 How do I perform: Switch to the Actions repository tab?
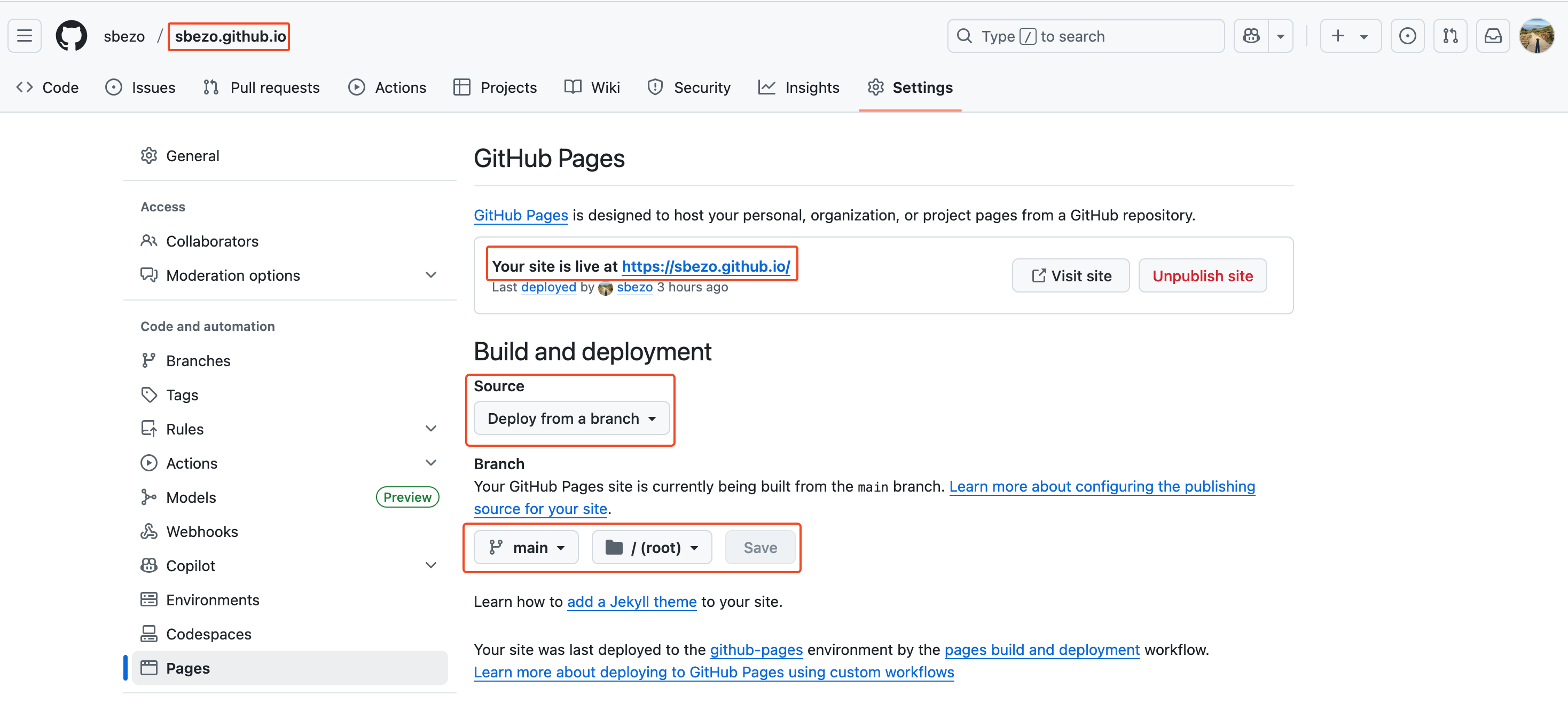point(387,88)
